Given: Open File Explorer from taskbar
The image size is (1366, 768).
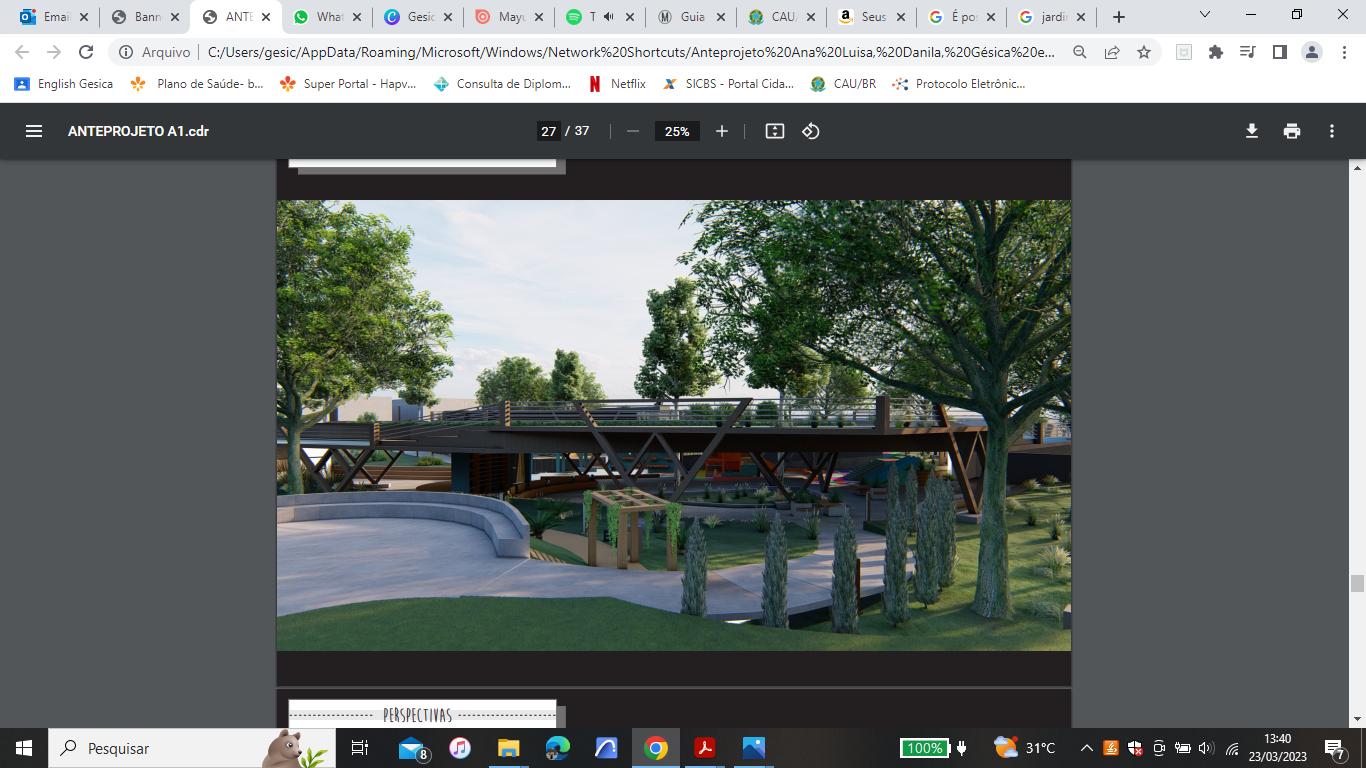Looking at the screenshot, I should click(x=509, y=748).
